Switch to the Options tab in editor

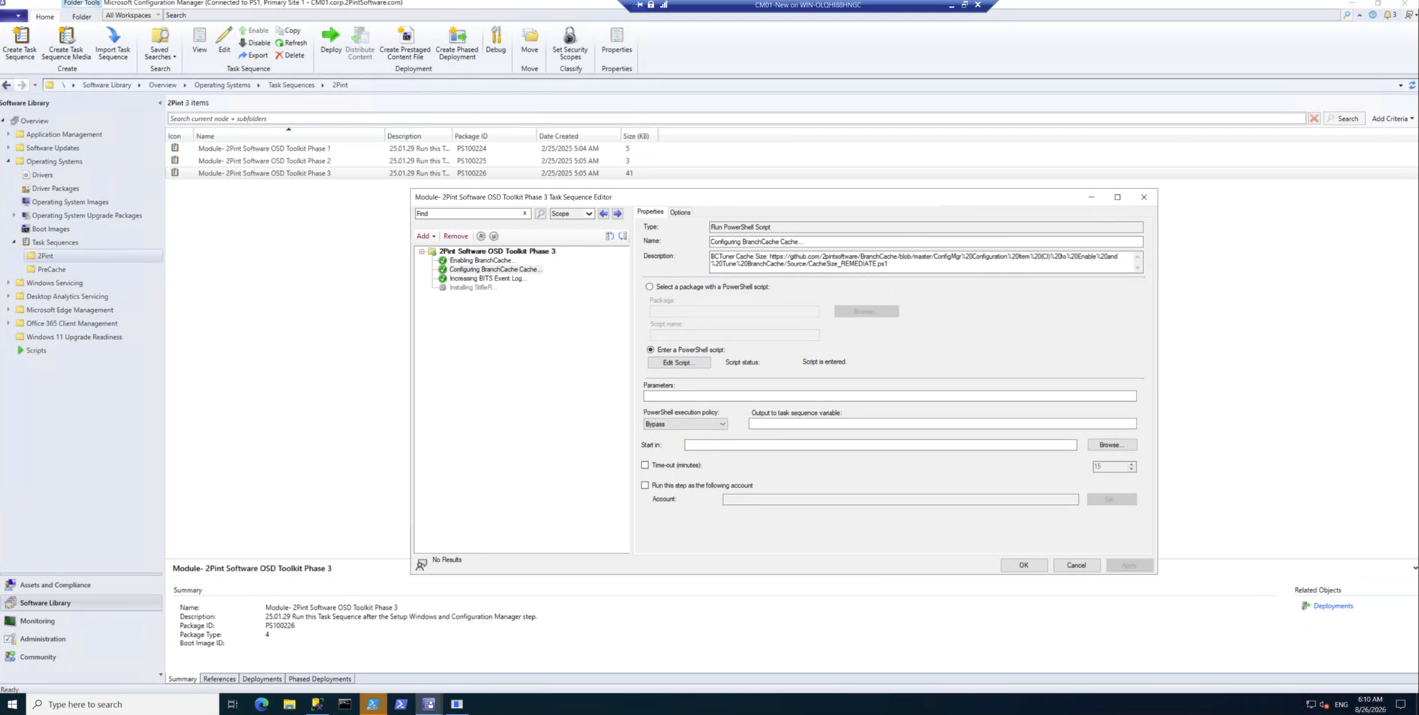tap(680, 212)
